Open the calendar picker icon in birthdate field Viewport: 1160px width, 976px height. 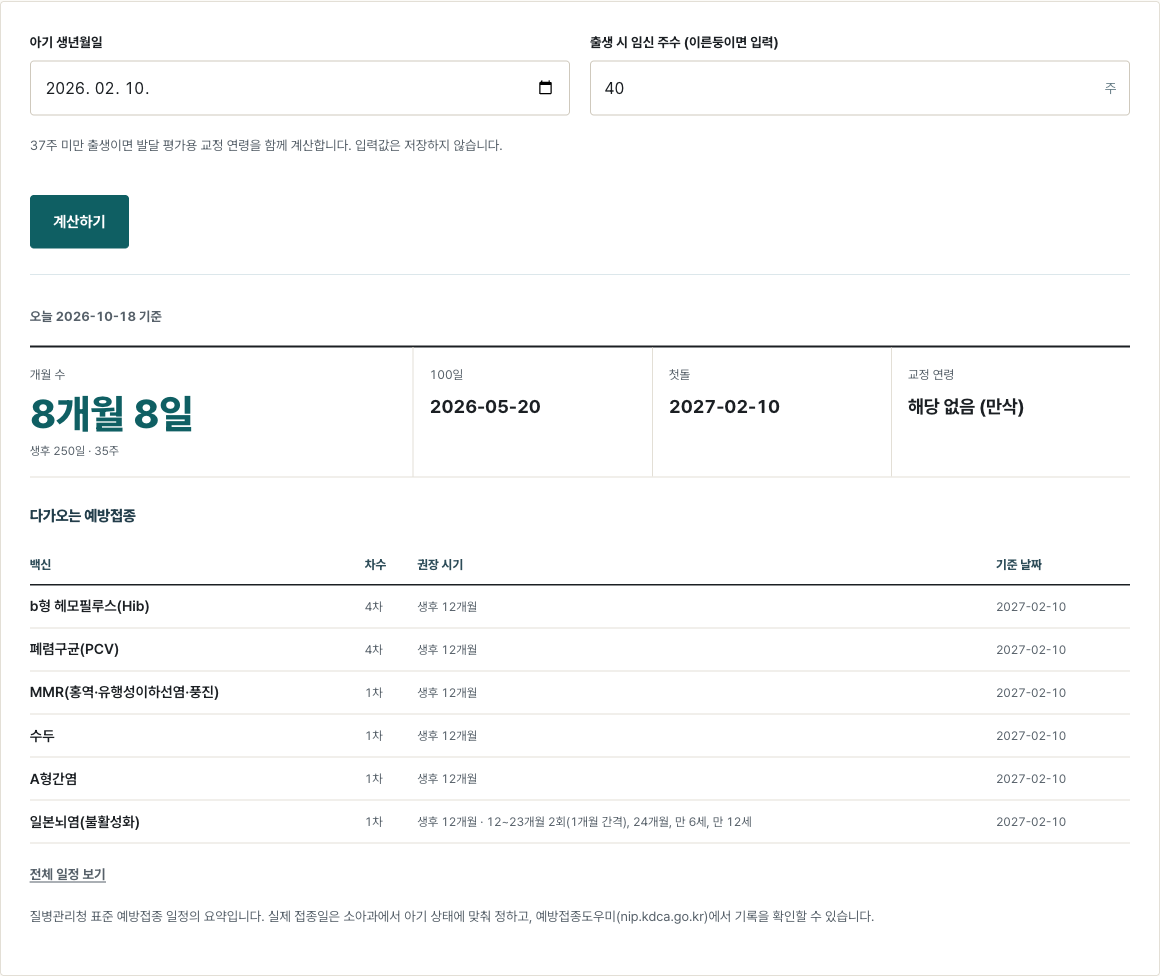545,87
